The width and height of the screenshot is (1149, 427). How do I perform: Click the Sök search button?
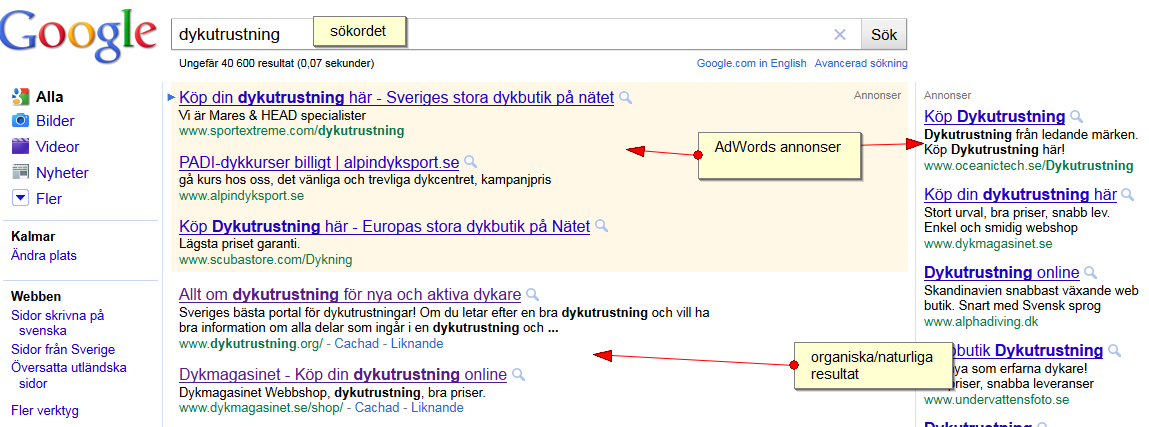[x=884, y=34]
